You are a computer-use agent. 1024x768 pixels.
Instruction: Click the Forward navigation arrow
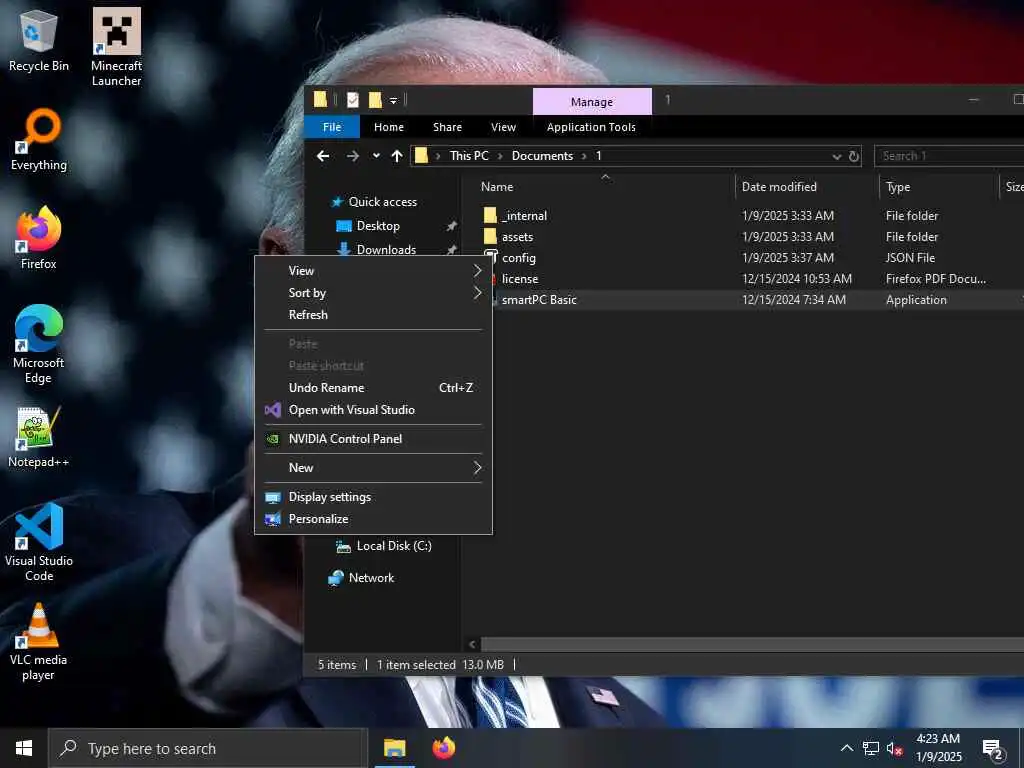(x=353, y=156)
